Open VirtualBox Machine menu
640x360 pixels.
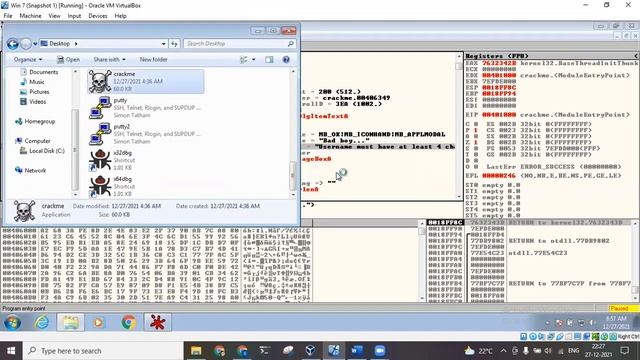(x=30, y=16)
